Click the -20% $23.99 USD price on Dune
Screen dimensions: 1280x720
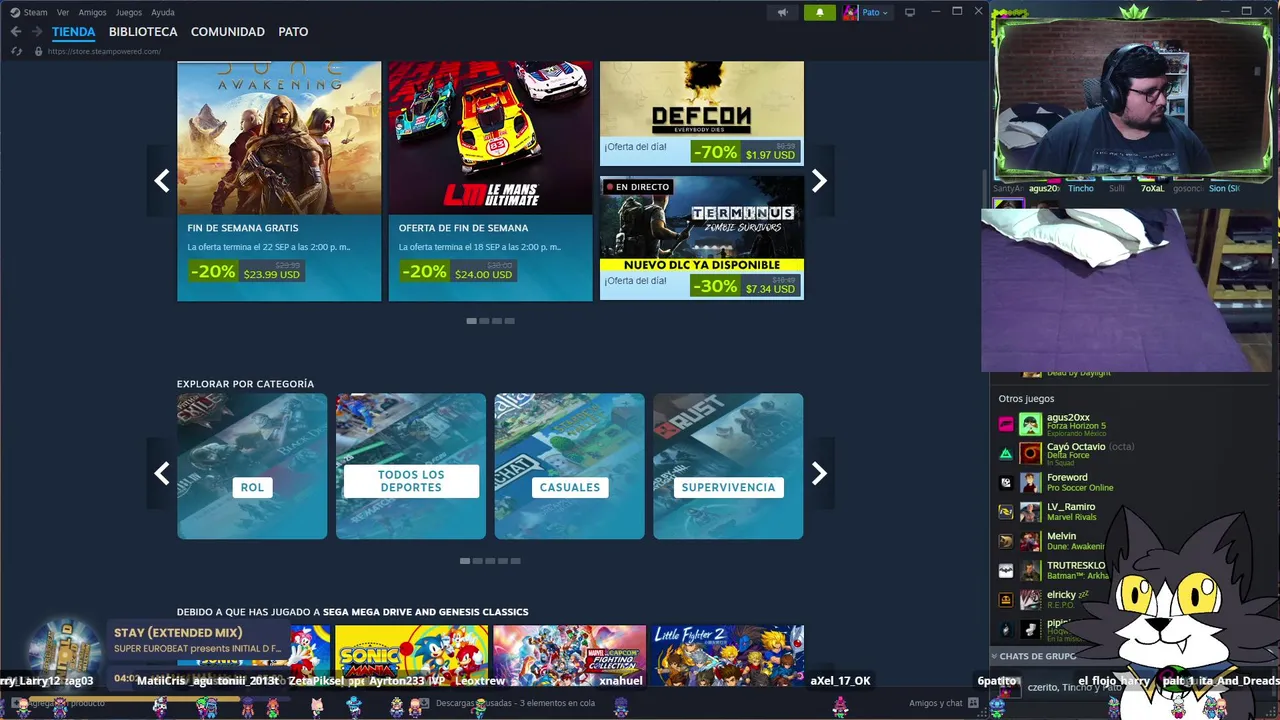(245, 272)
